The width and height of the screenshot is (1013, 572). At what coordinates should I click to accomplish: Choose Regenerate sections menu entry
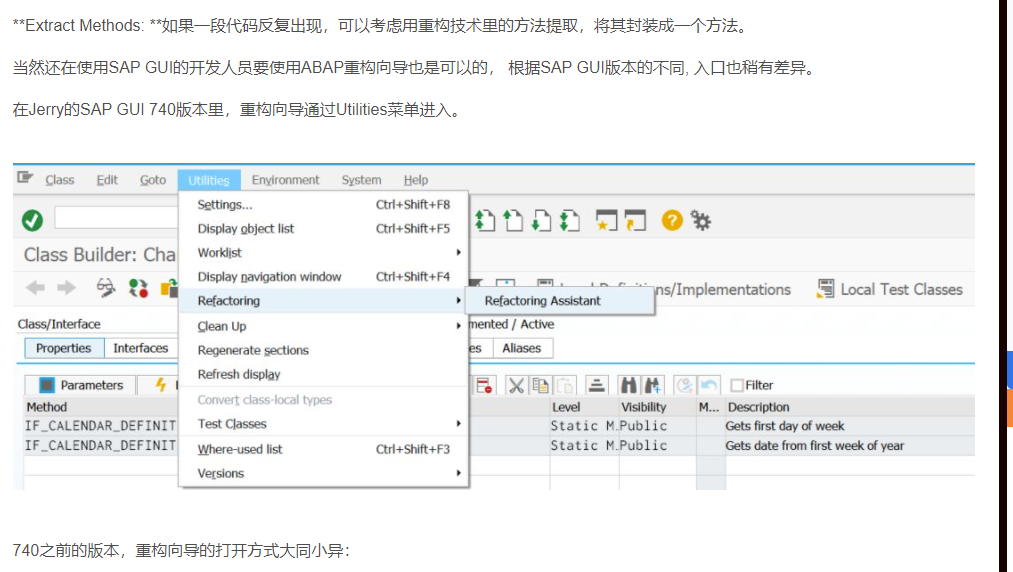323,350
